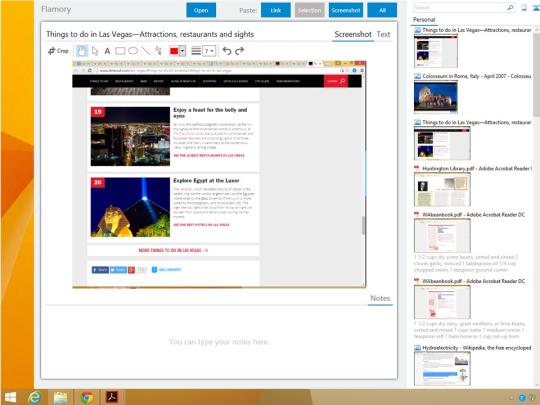Click the Luxor sphinx photo numbered 20

130,207
